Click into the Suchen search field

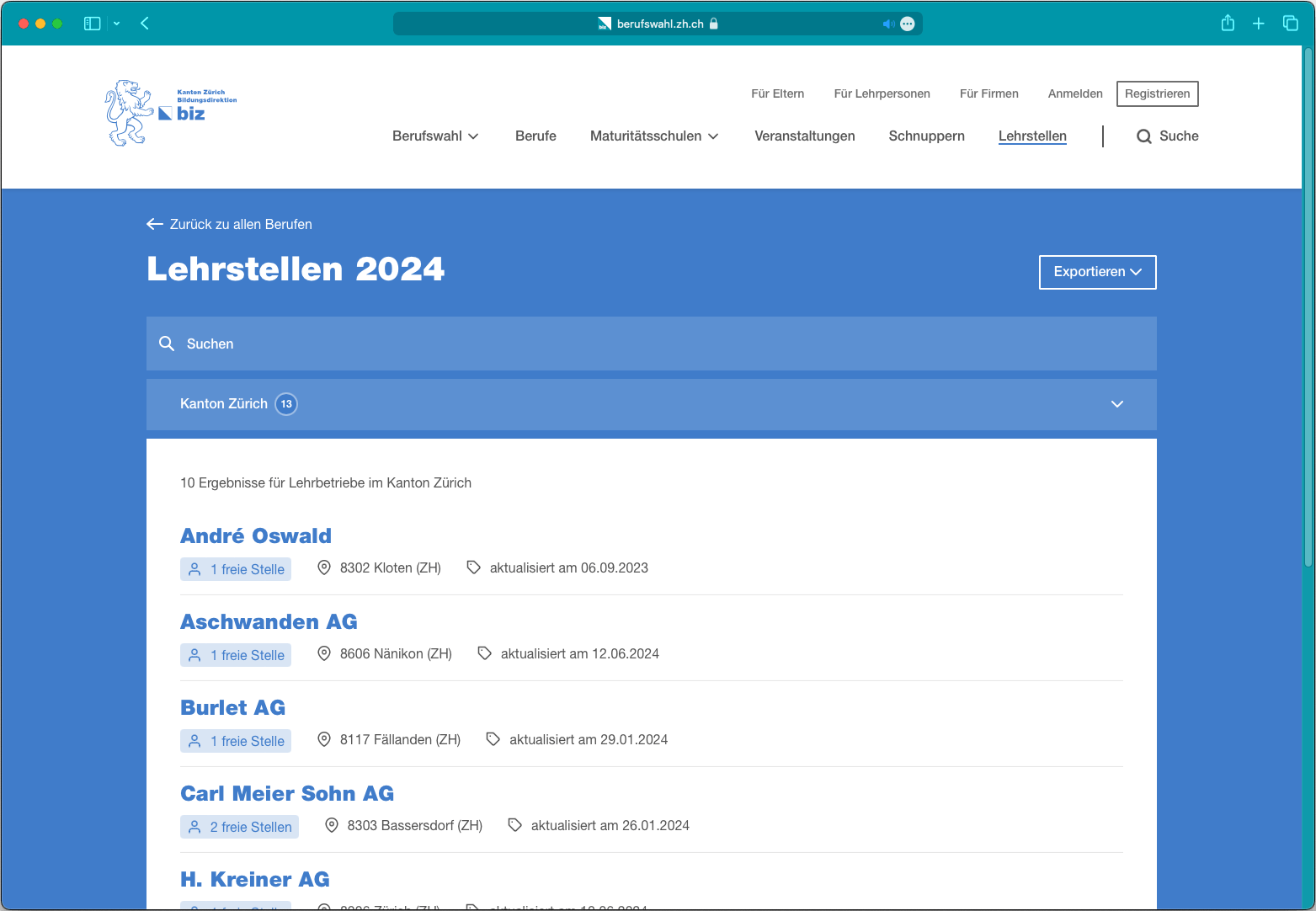click(x=651, y=344)
